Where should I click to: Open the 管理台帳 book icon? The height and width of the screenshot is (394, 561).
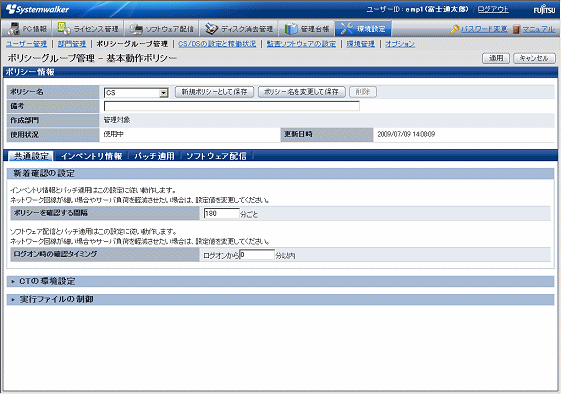click(291, 29)
